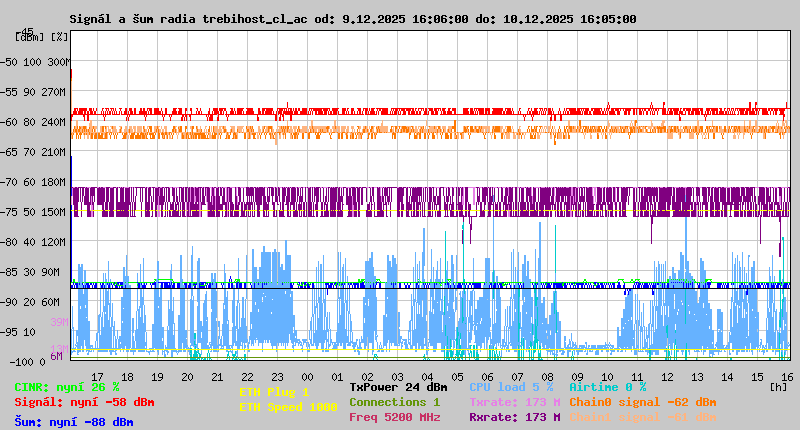Click the CPU load 5 % legend entry
800x430 pixels.
[513, 387]
